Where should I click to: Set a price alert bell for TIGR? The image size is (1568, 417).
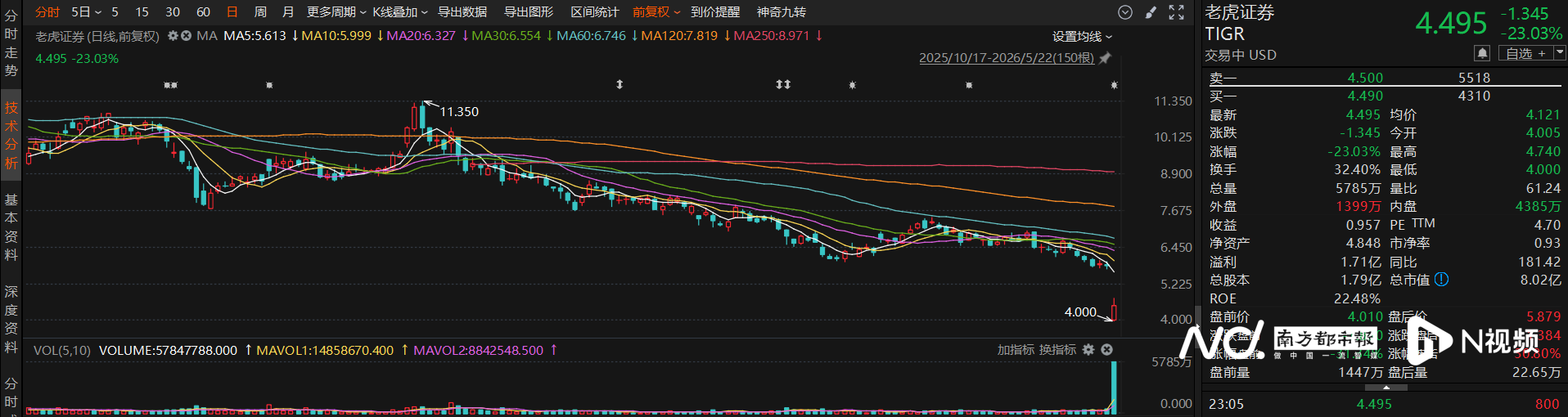[x=1481, y=53]
